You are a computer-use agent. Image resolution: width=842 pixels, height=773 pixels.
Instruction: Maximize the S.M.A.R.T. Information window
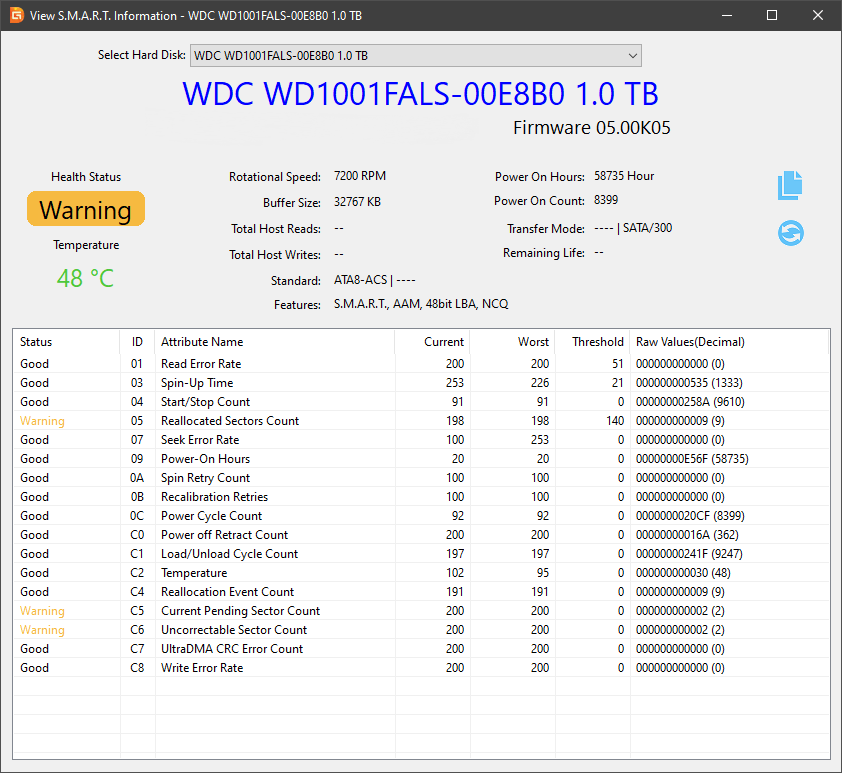point(772,15)
